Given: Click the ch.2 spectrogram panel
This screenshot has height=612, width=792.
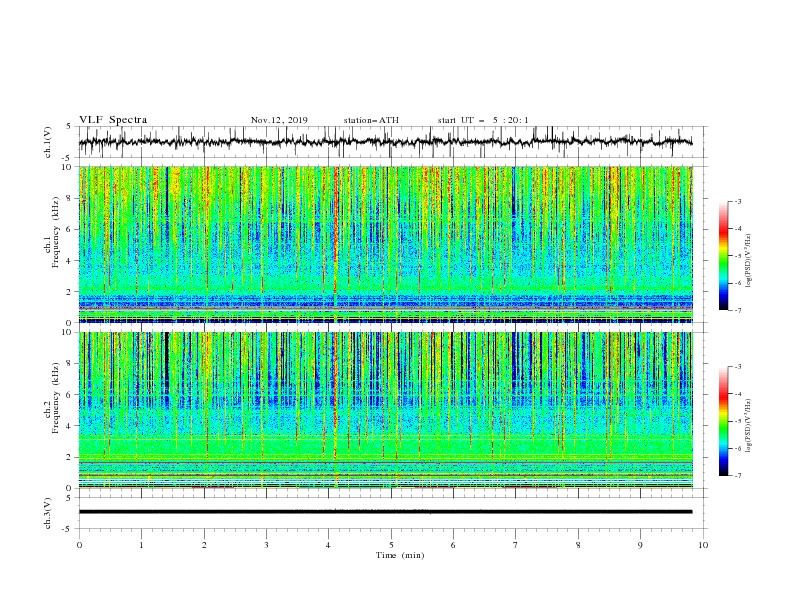Looking at the screenshot, I should (385, 410).
